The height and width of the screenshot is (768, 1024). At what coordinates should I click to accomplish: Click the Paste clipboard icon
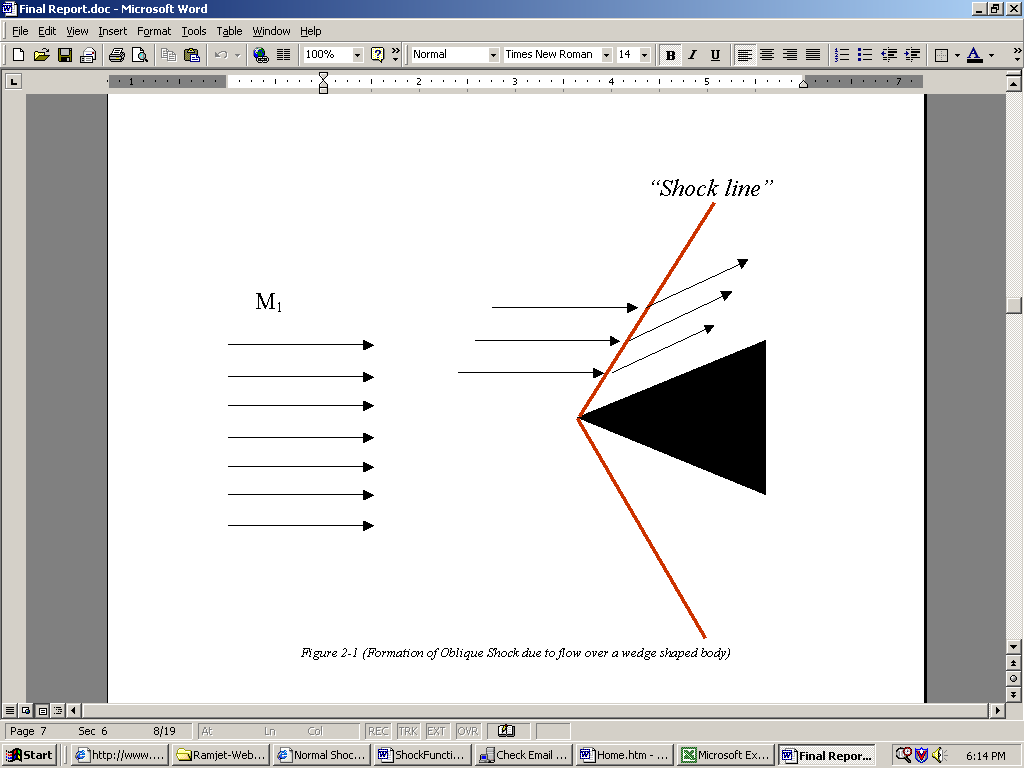coord(191,55)
